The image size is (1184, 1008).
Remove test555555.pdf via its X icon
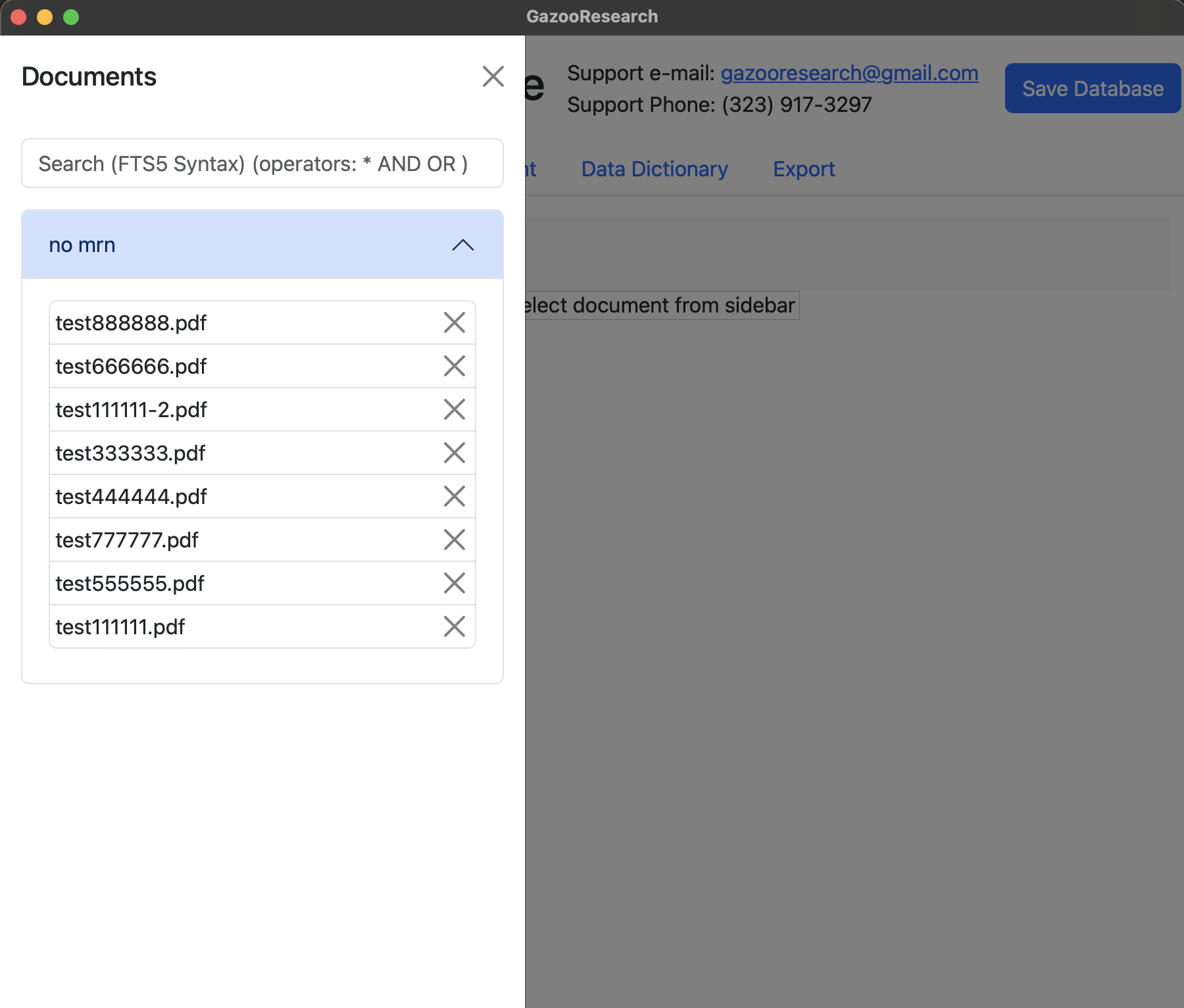454,583
